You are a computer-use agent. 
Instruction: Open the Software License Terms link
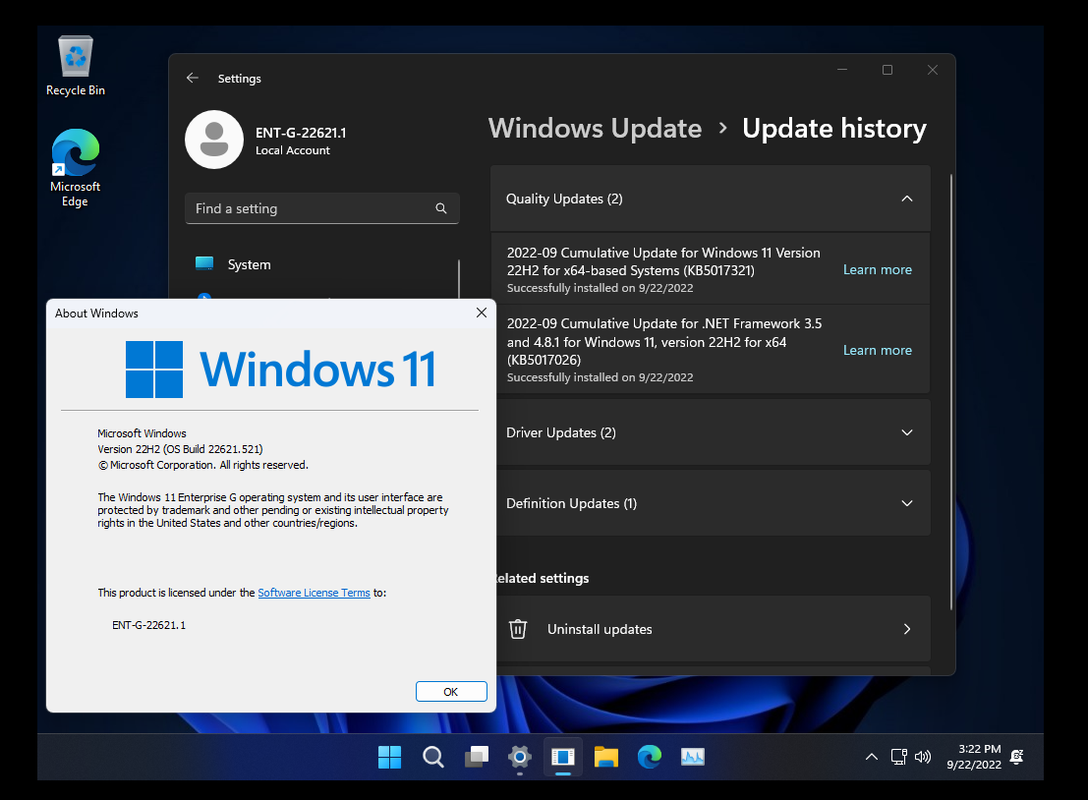click(x=314, y=593)
